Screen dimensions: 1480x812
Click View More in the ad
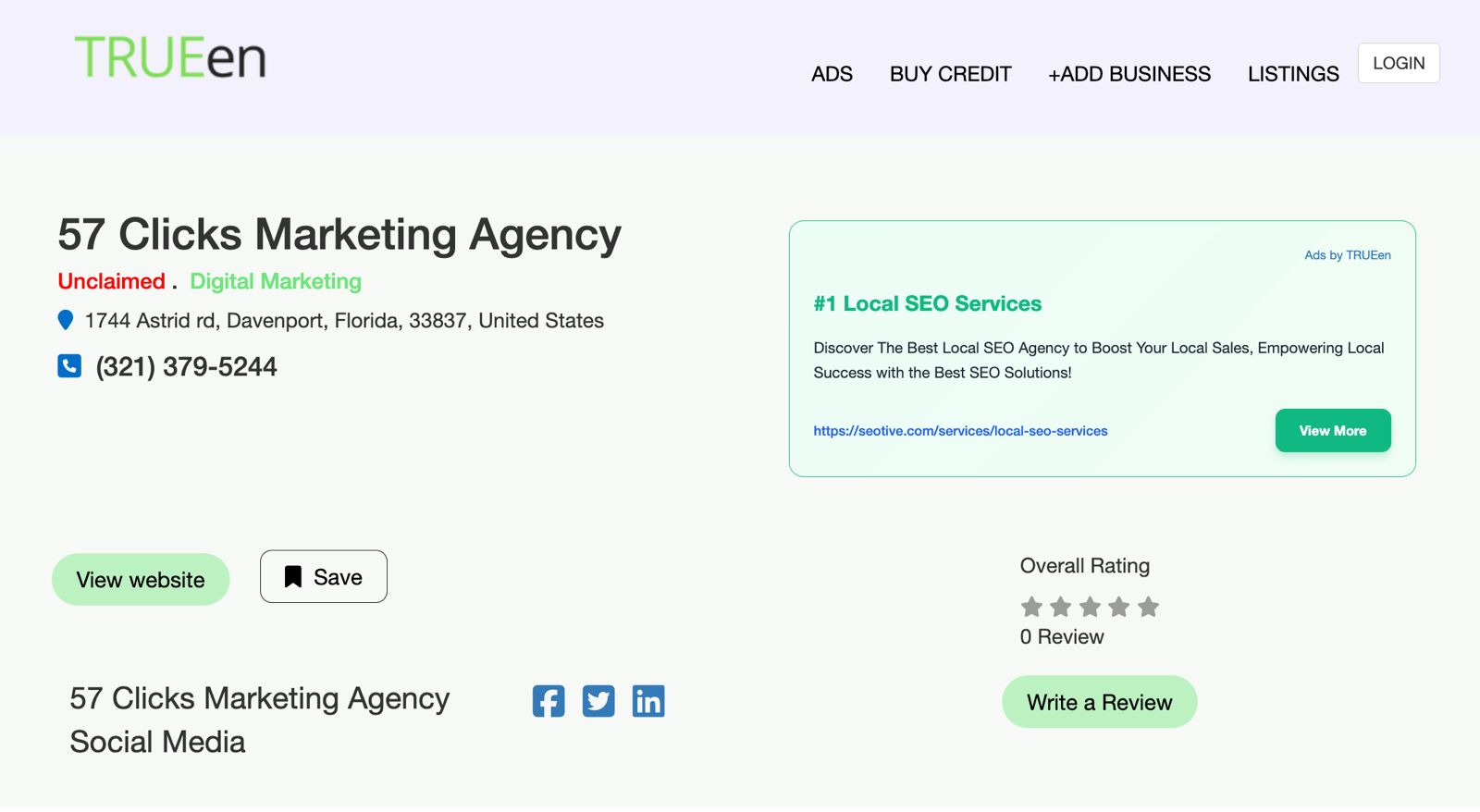1332,431
